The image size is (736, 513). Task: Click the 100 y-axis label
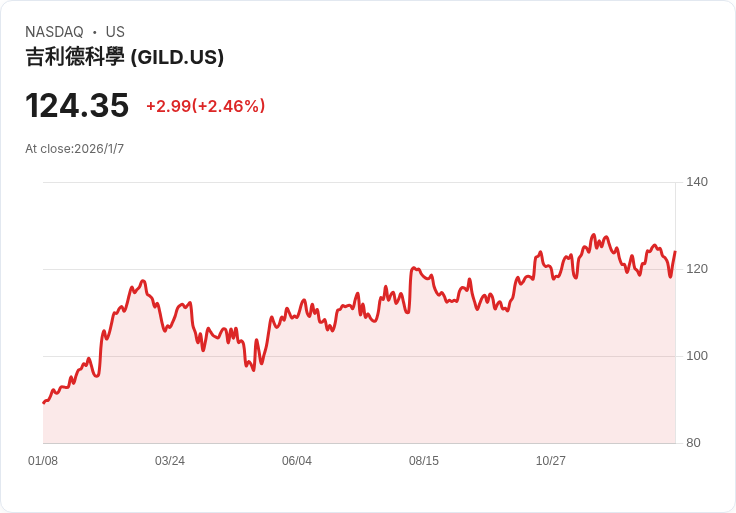point(697,356)
